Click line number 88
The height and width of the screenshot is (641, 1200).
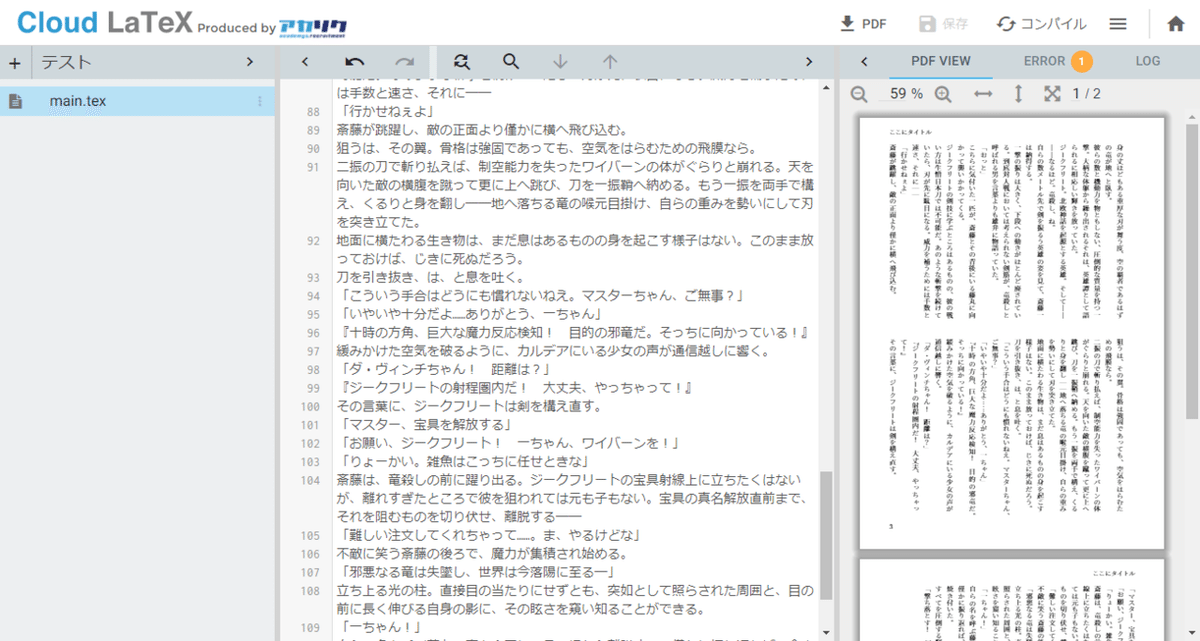314,111
